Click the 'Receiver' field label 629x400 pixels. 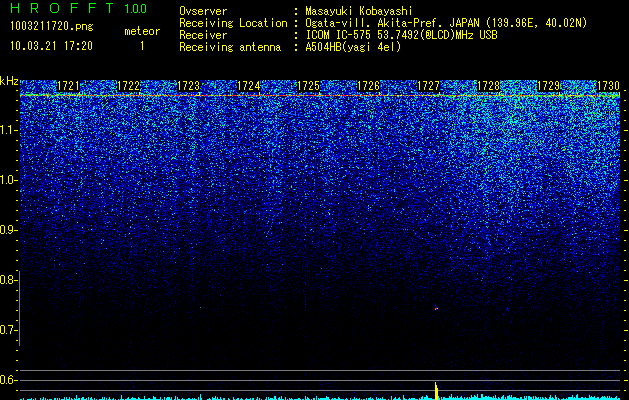click(203, 35)
